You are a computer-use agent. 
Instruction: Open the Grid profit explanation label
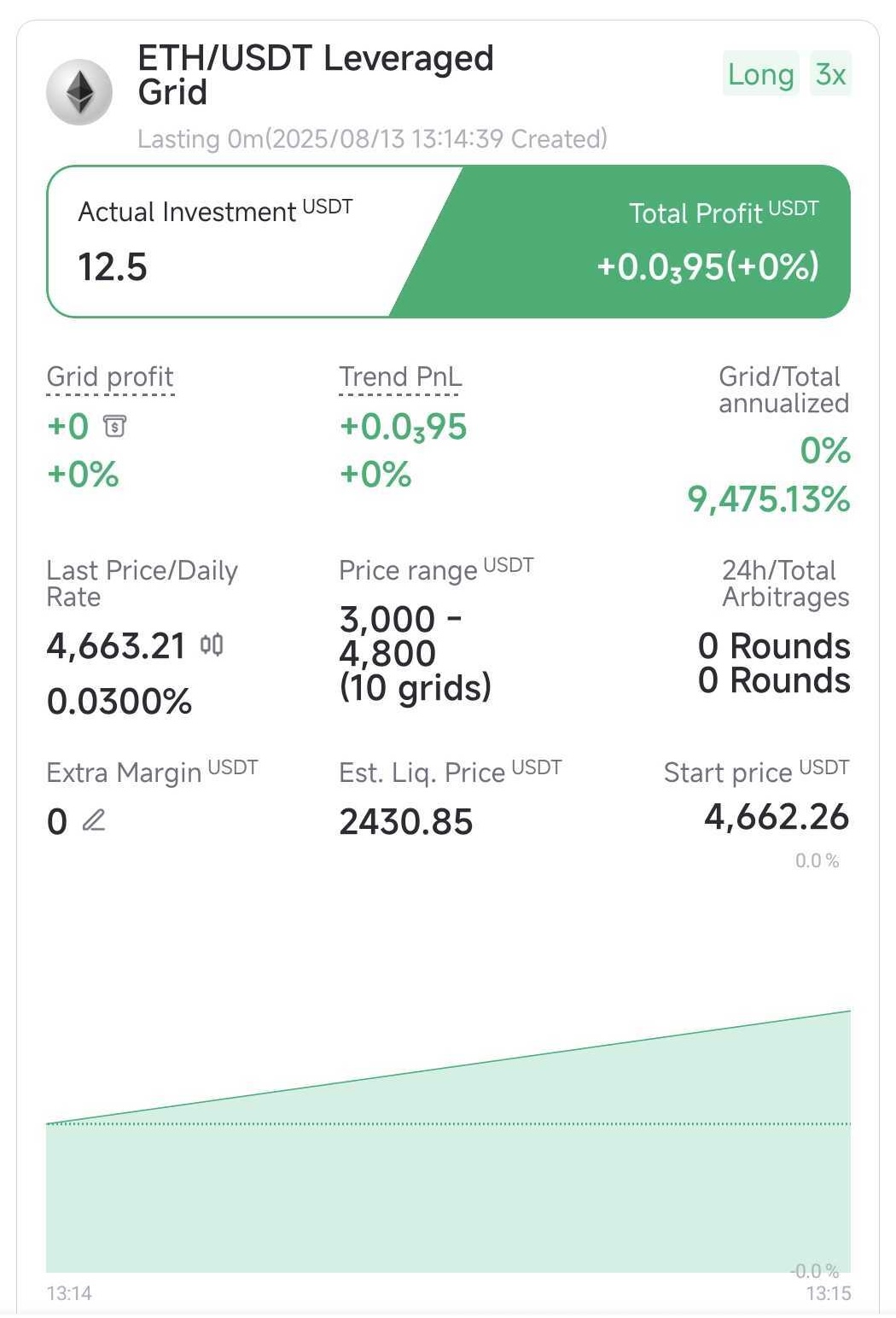pyautogui.click(x=110, y=377)
